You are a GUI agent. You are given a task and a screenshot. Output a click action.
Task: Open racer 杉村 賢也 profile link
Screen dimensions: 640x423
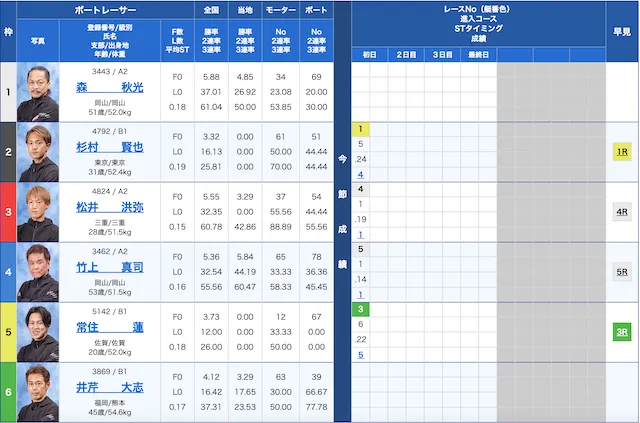pos(109,147)
